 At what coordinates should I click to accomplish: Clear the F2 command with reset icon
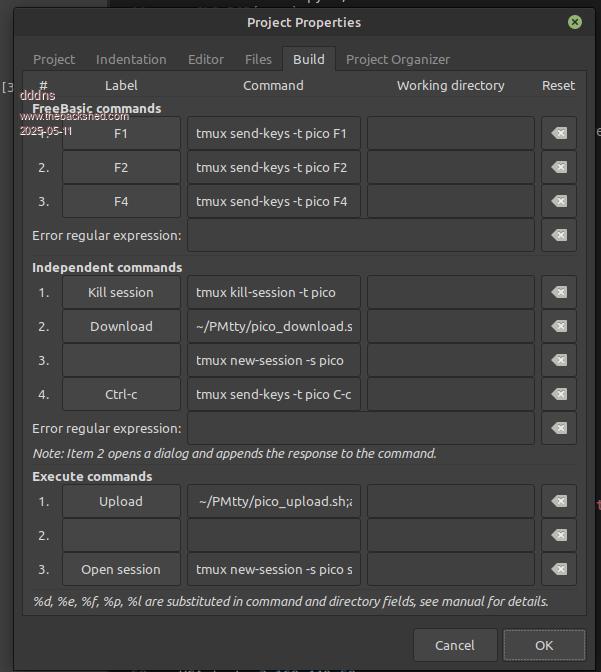[559, 167]
